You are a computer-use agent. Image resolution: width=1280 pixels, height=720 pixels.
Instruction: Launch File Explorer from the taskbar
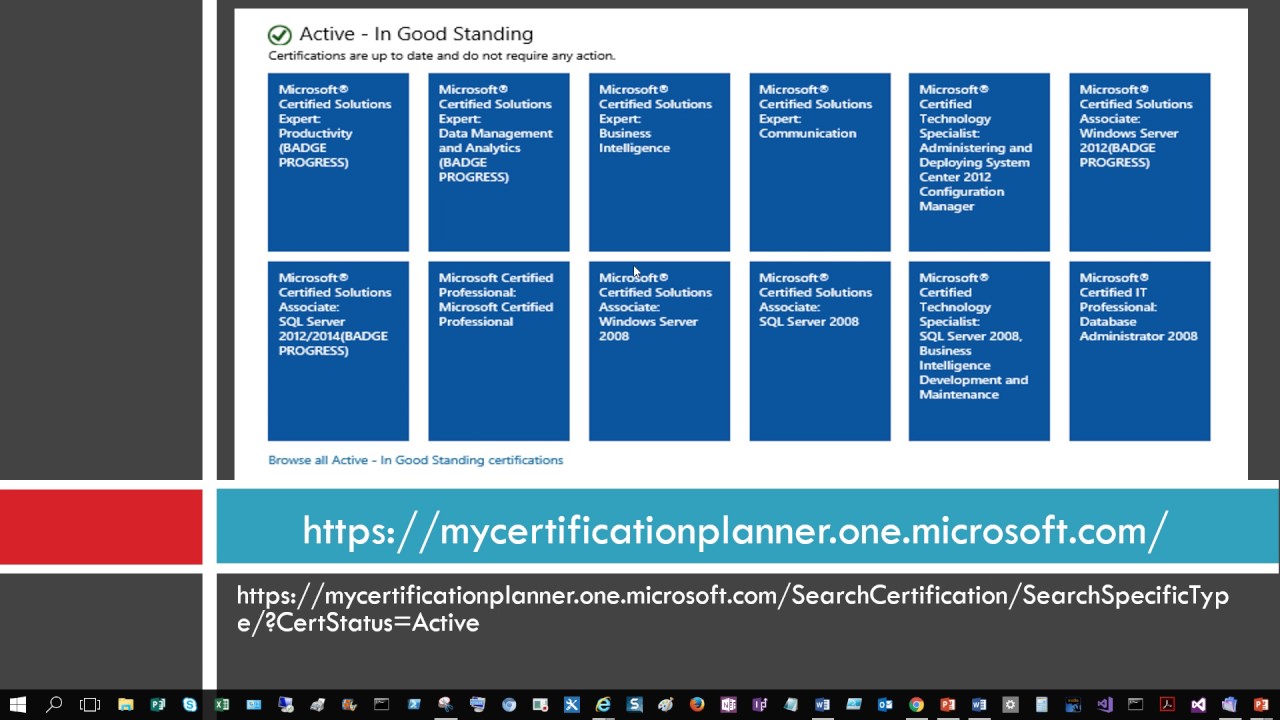coord(125,704)
